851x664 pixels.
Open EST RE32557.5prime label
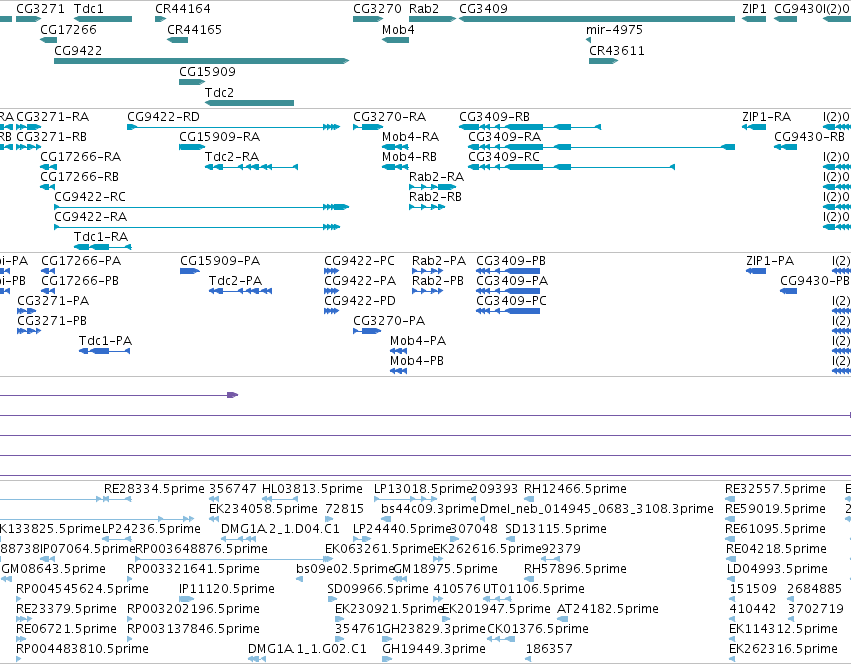pos(776,489)
